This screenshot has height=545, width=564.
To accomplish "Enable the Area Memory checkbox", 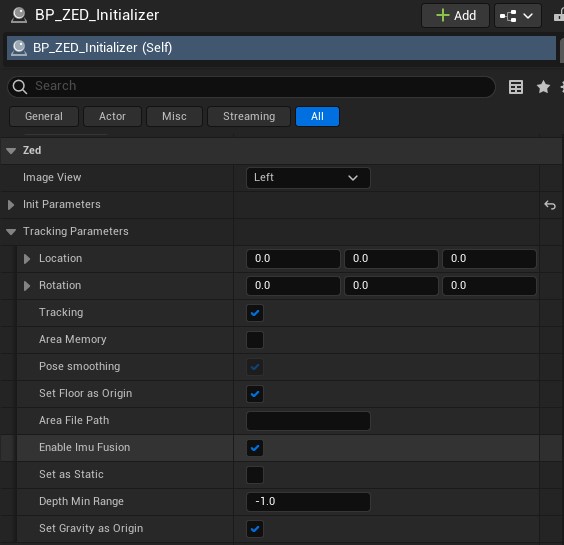I will (x=255, y=340).
